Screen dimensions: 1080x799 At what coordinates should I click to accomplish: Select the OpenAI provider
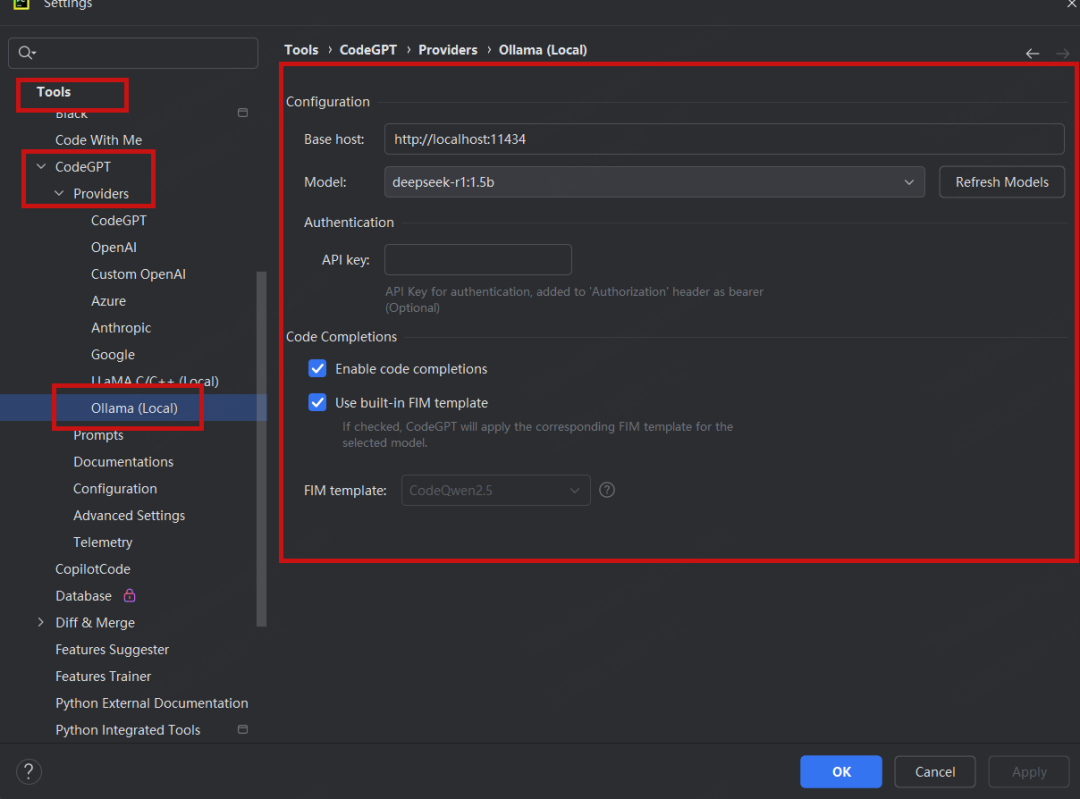114,247
